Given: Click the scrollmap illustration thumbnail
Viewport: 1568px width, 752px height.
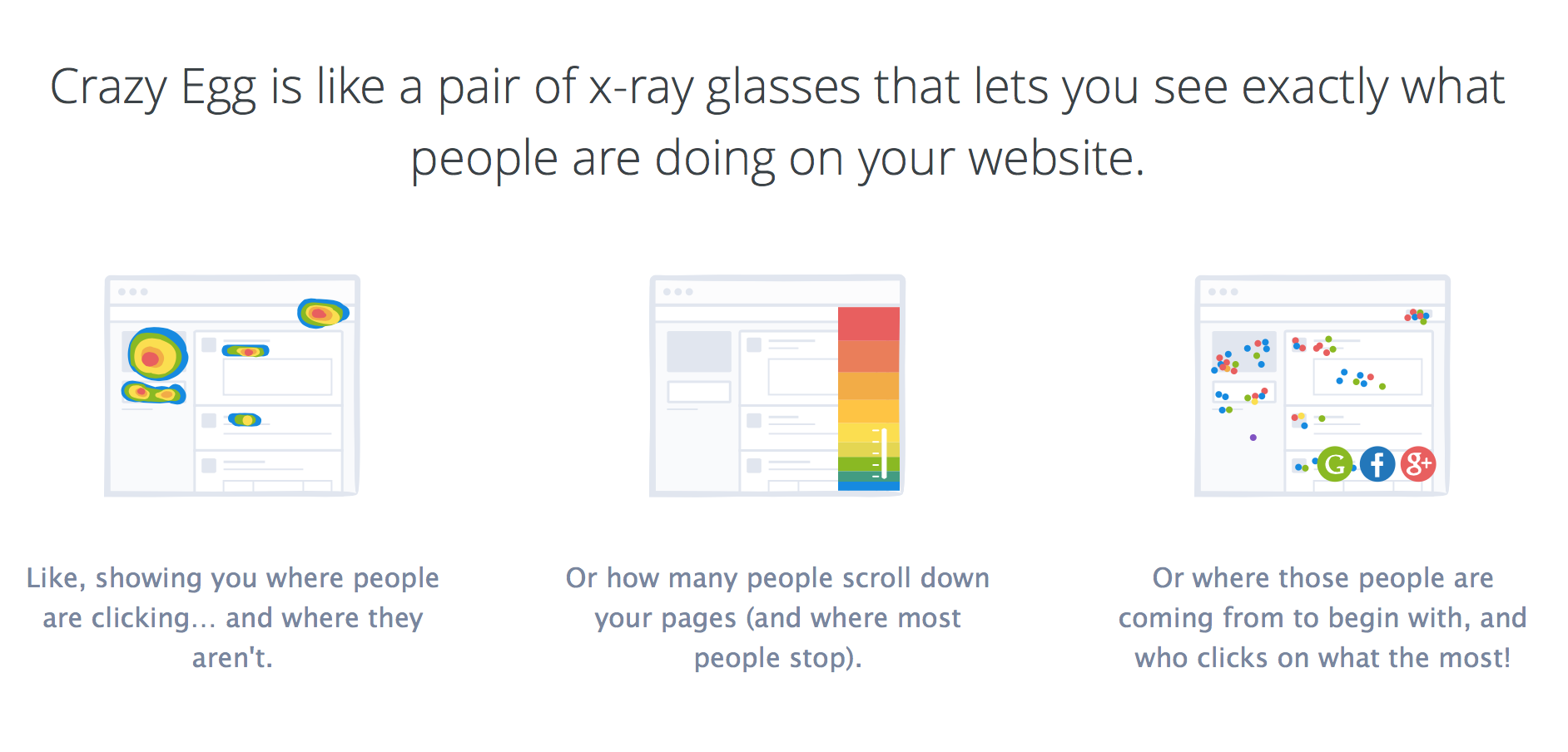Looking at the screenshot, I should click(777, 386).
